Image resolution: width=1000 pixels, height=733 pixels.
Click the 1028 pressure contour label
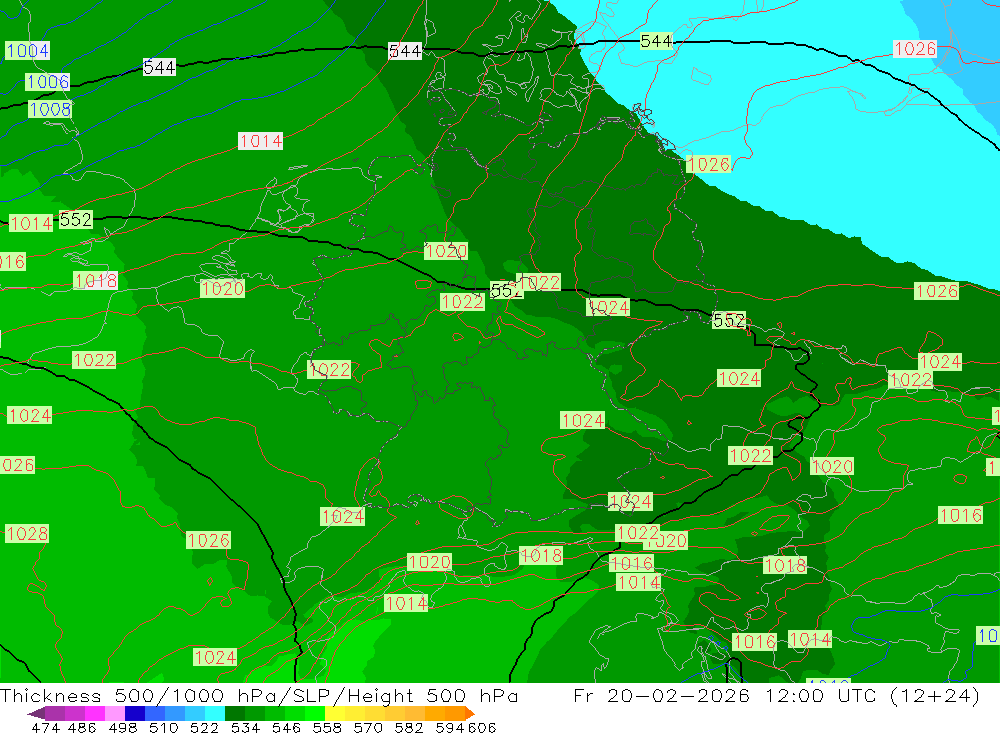(27, 534)
